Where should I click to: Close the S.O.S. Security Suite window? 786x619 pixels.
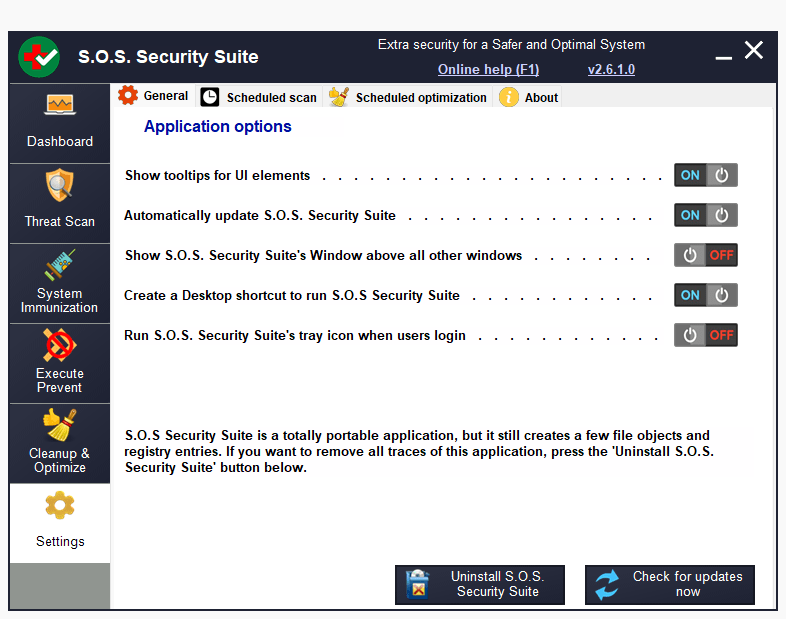pos(753,51)
